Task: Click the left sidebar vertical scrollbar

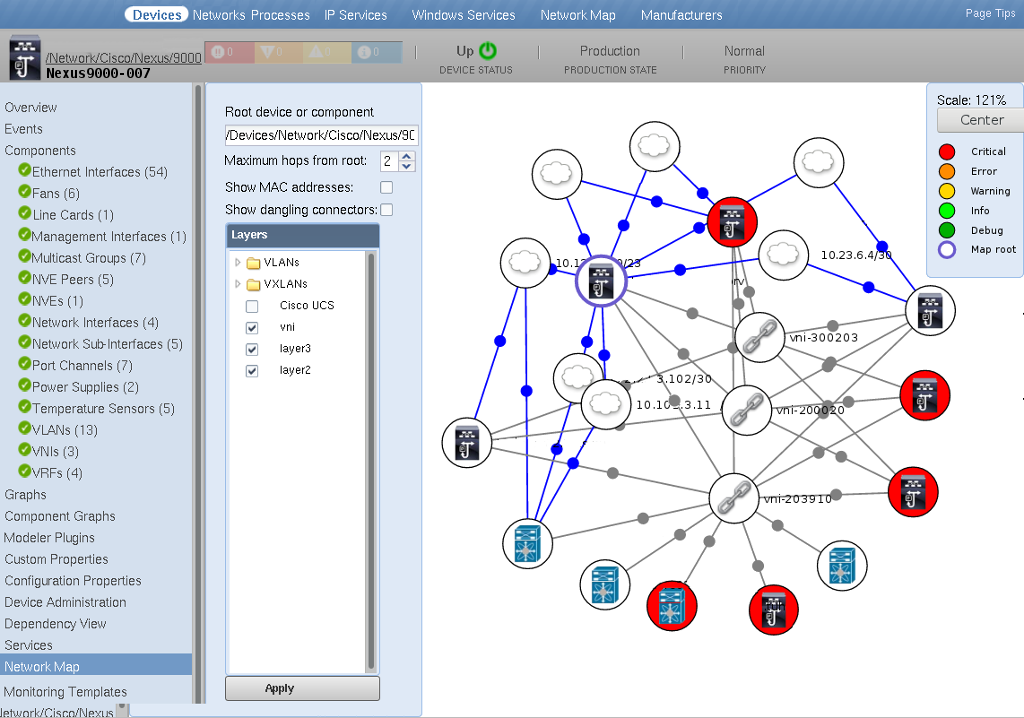Action: (x=197, y=393)
